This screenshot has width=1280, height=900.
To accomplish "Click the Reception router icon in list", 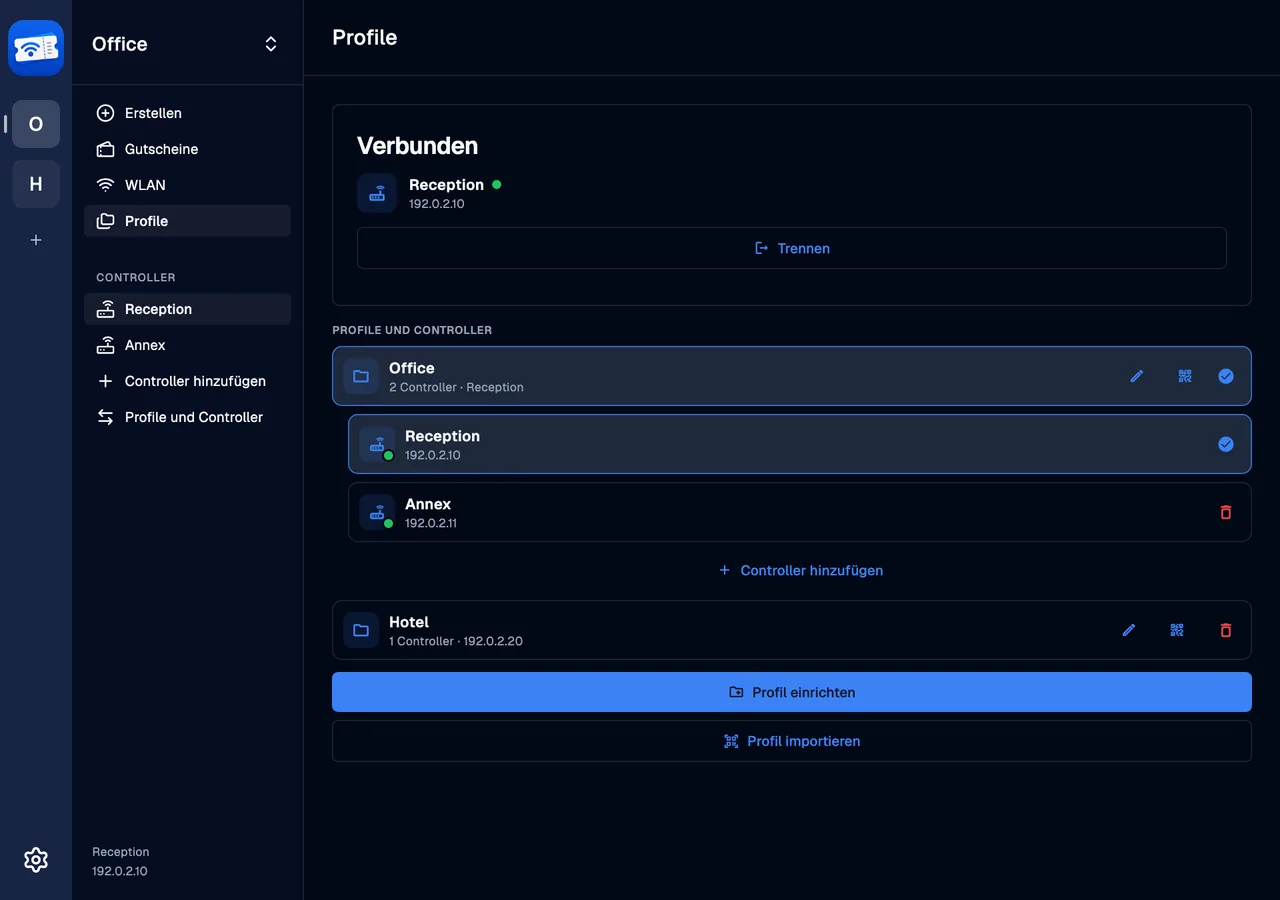I will click(x=377, y=444).
